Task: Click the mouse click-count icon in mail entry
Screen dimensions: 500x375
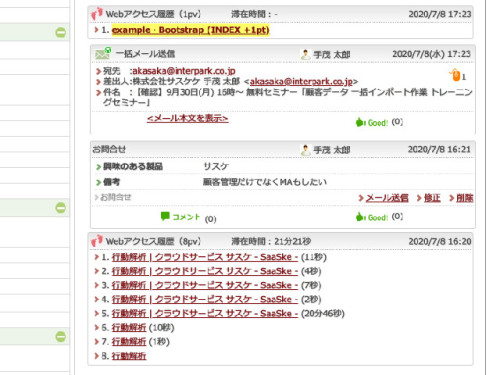Action: (x=455, y=75)
